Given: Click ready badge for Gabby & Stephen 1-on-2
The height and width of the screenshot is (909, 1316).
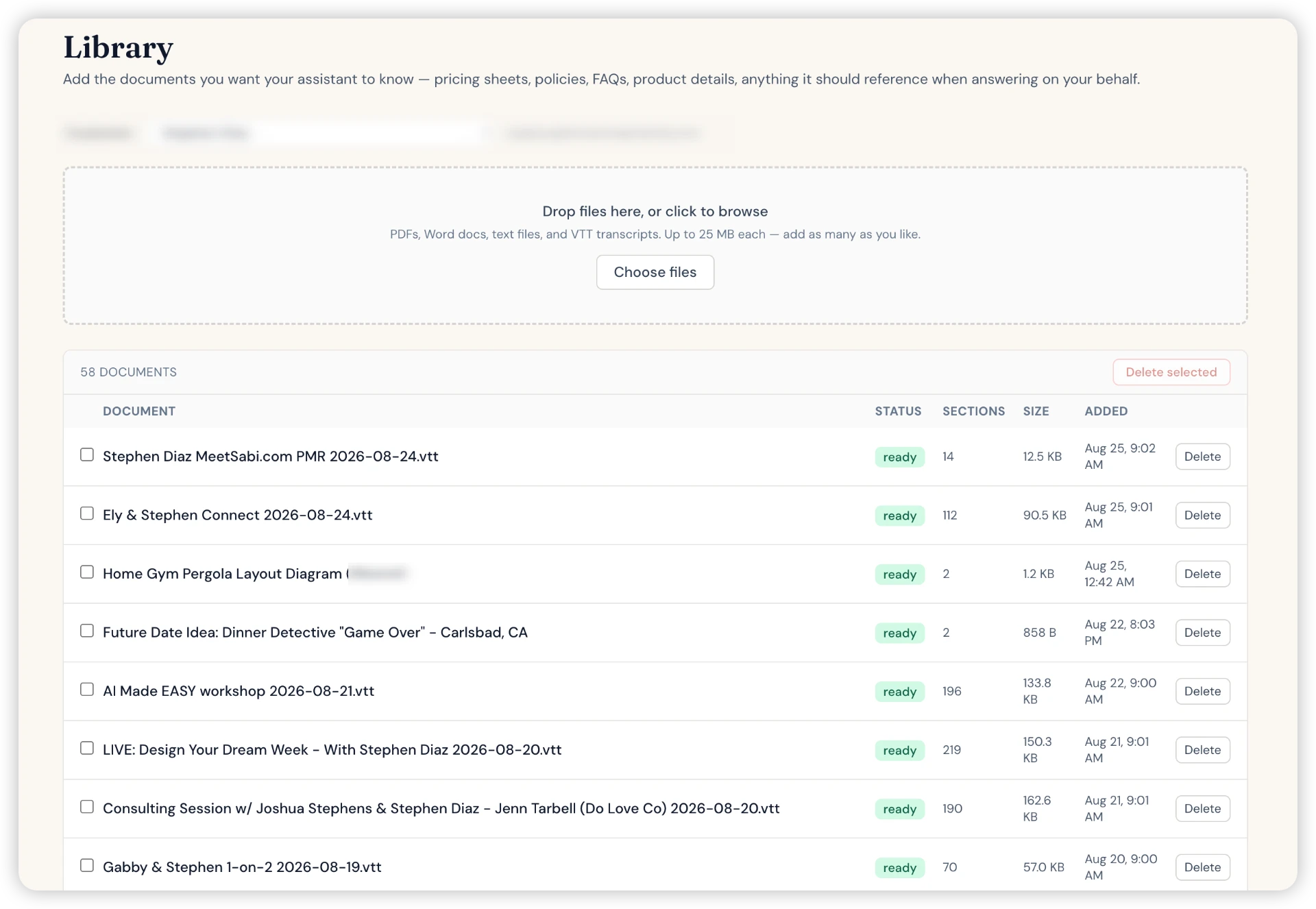Looking at the screenshot, I should click(x=899, y=868).
